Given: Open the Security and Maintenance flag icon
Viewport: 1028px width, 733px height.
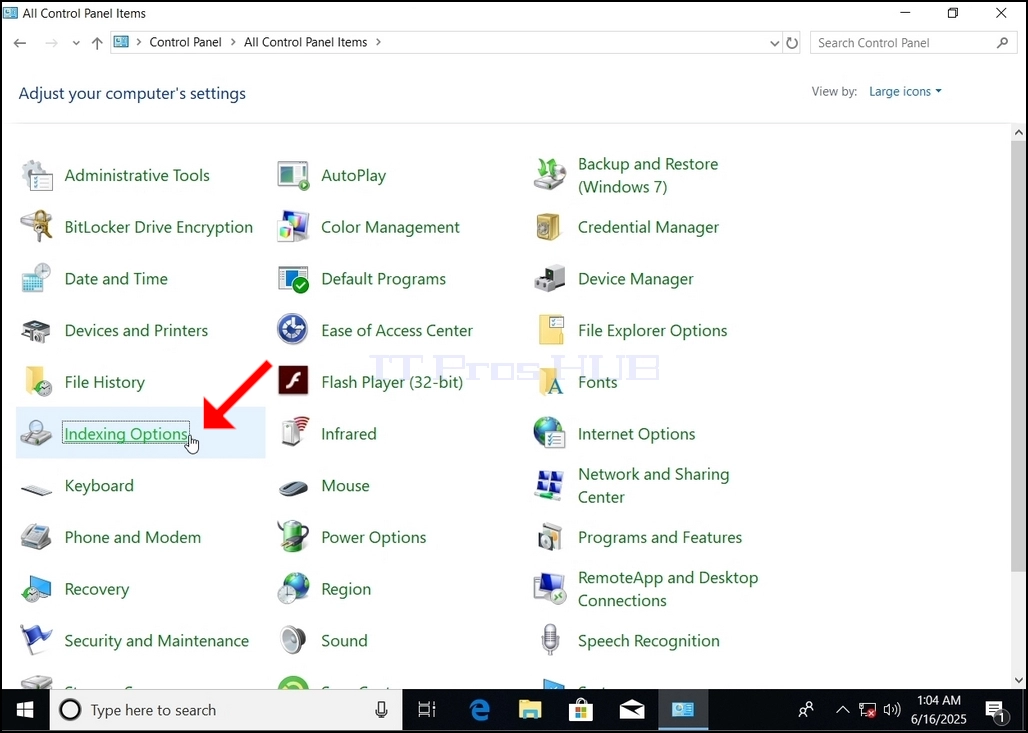Looking at the screenshot, I should click(x=36, y=640).
